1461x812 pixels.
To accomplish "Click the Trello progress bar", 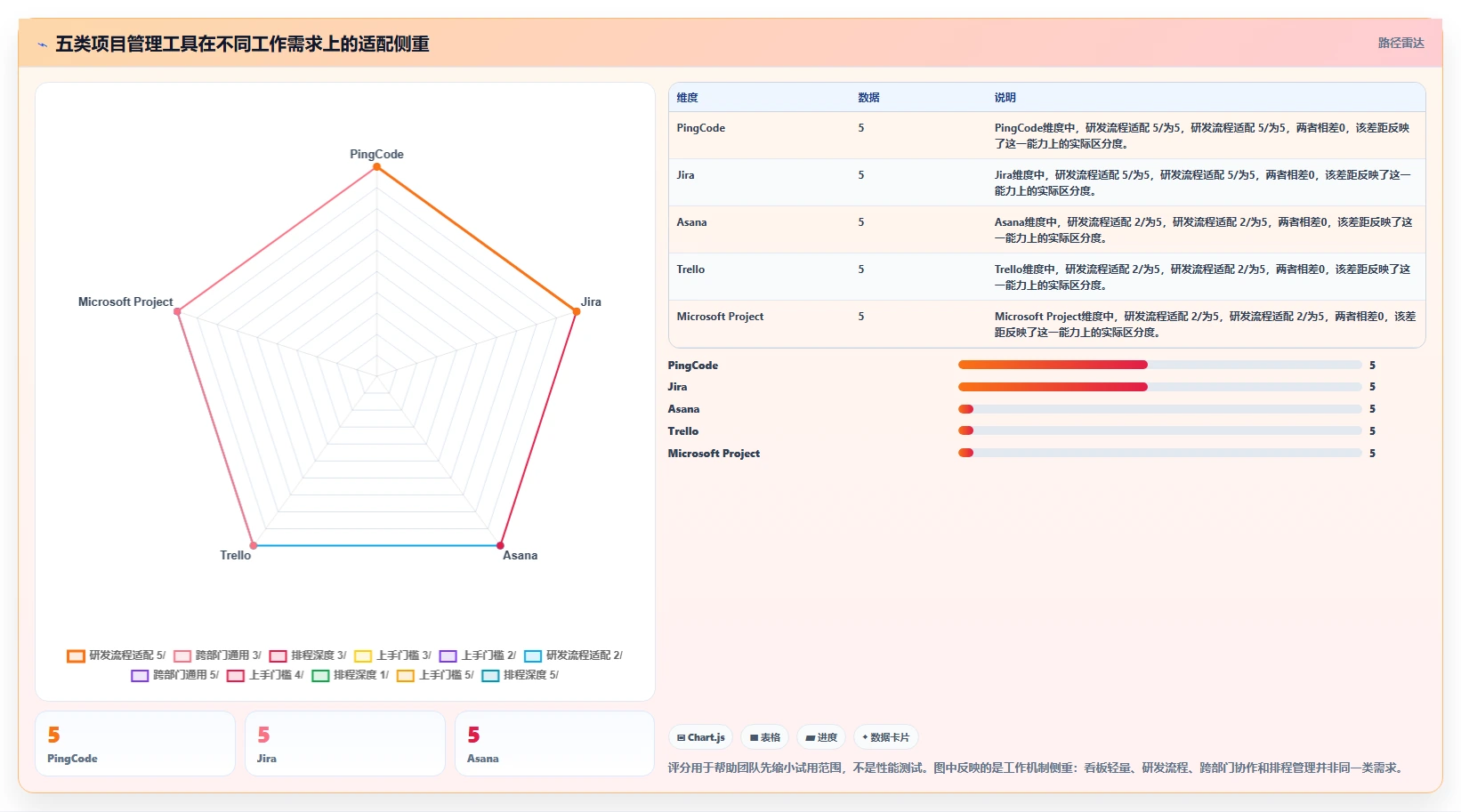I will coord(1159,430).
